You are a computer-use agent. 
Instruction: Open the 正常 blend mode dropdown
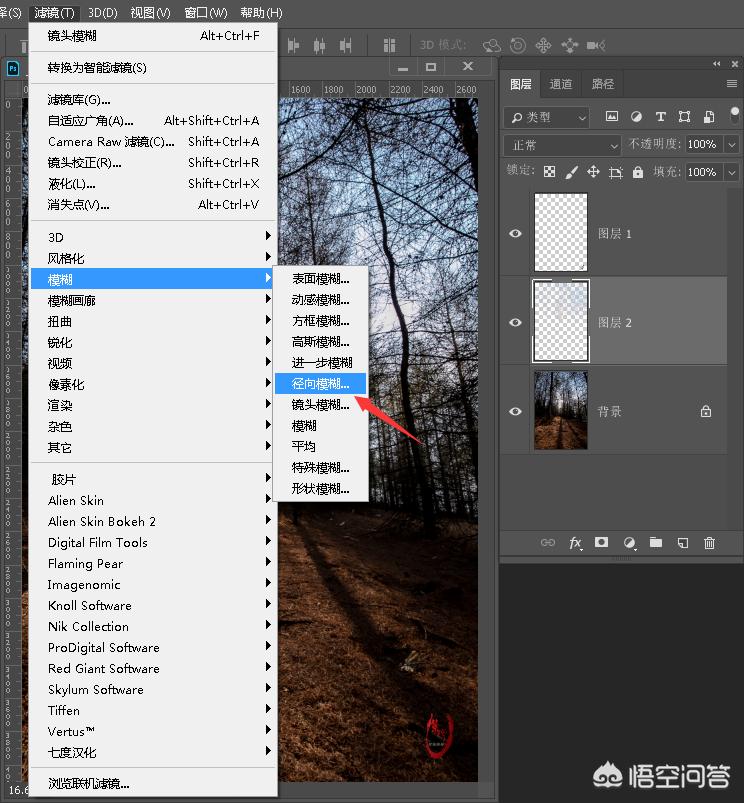tap(563, 145)
